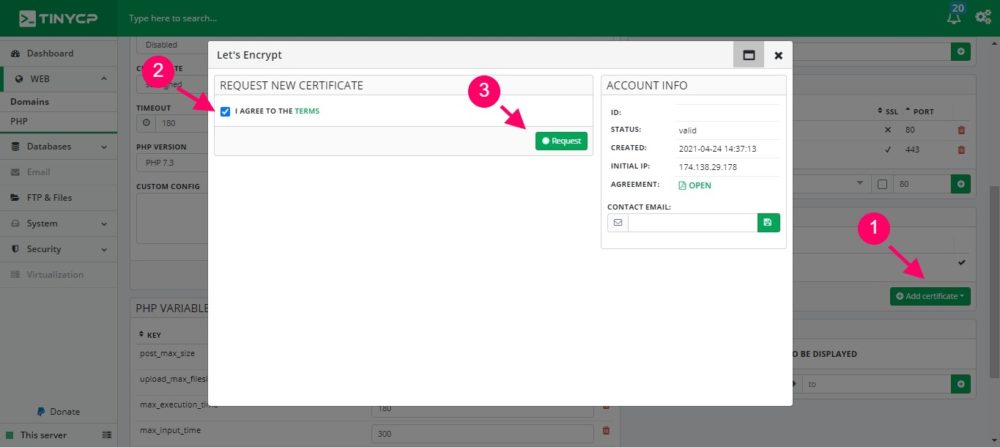Select Email in the sidebar
1000x447 pixels.
[x=38, y=172]
